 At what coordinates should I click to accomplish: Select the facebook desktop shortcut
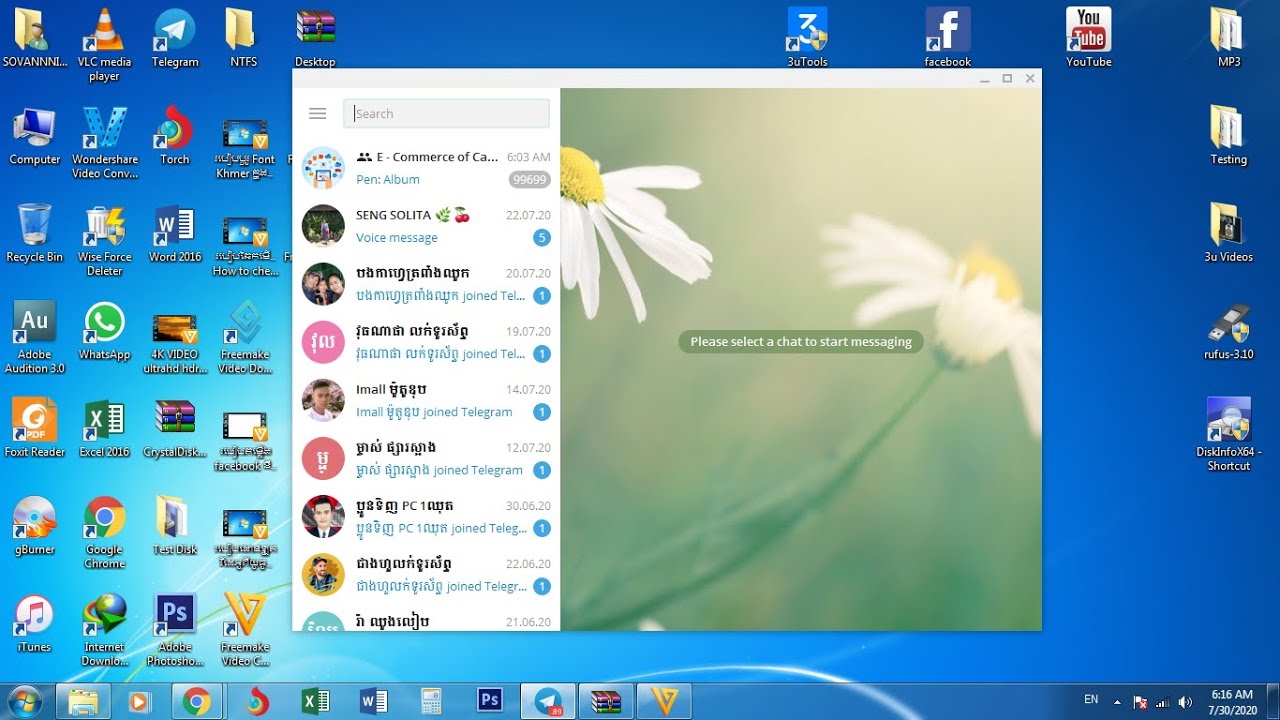click(x=947, y=38)
